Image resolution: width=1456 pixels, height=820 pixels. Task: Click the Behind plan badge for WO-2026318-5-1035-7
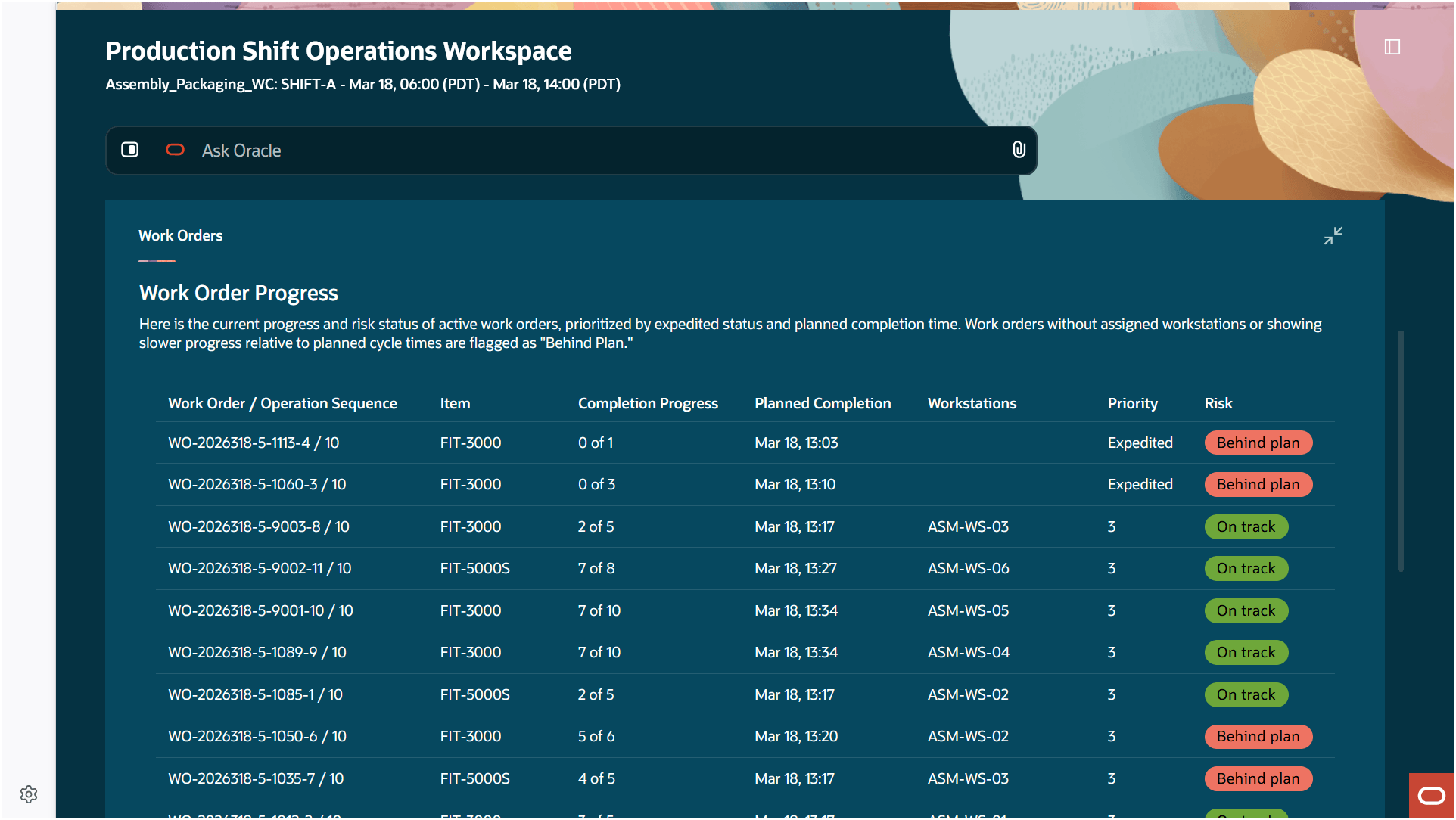[x=1258, y=778]
